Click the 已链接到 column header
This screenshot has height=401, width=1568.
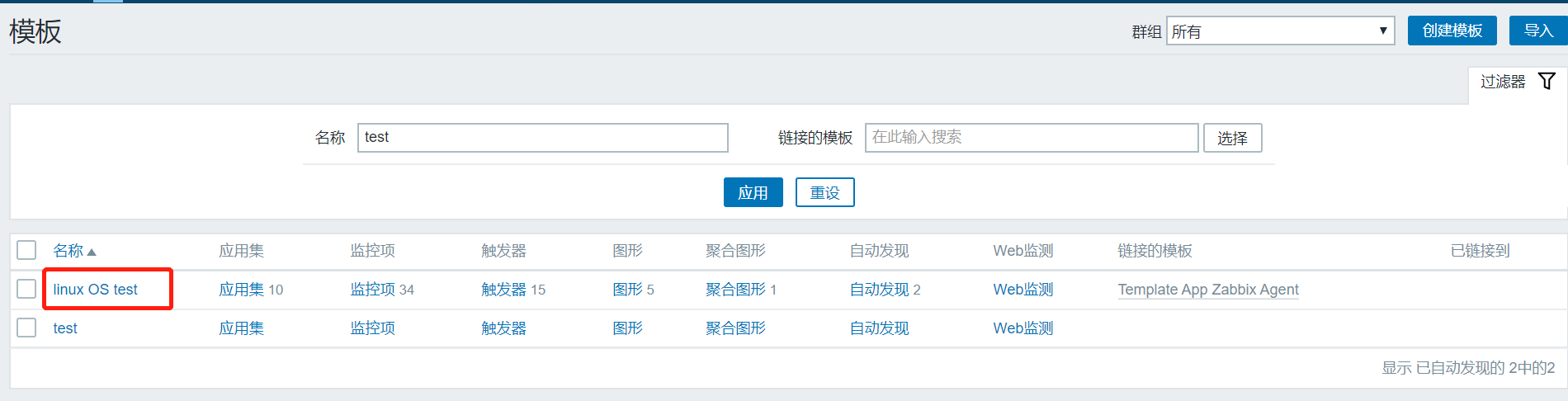tap(1480, 251)
